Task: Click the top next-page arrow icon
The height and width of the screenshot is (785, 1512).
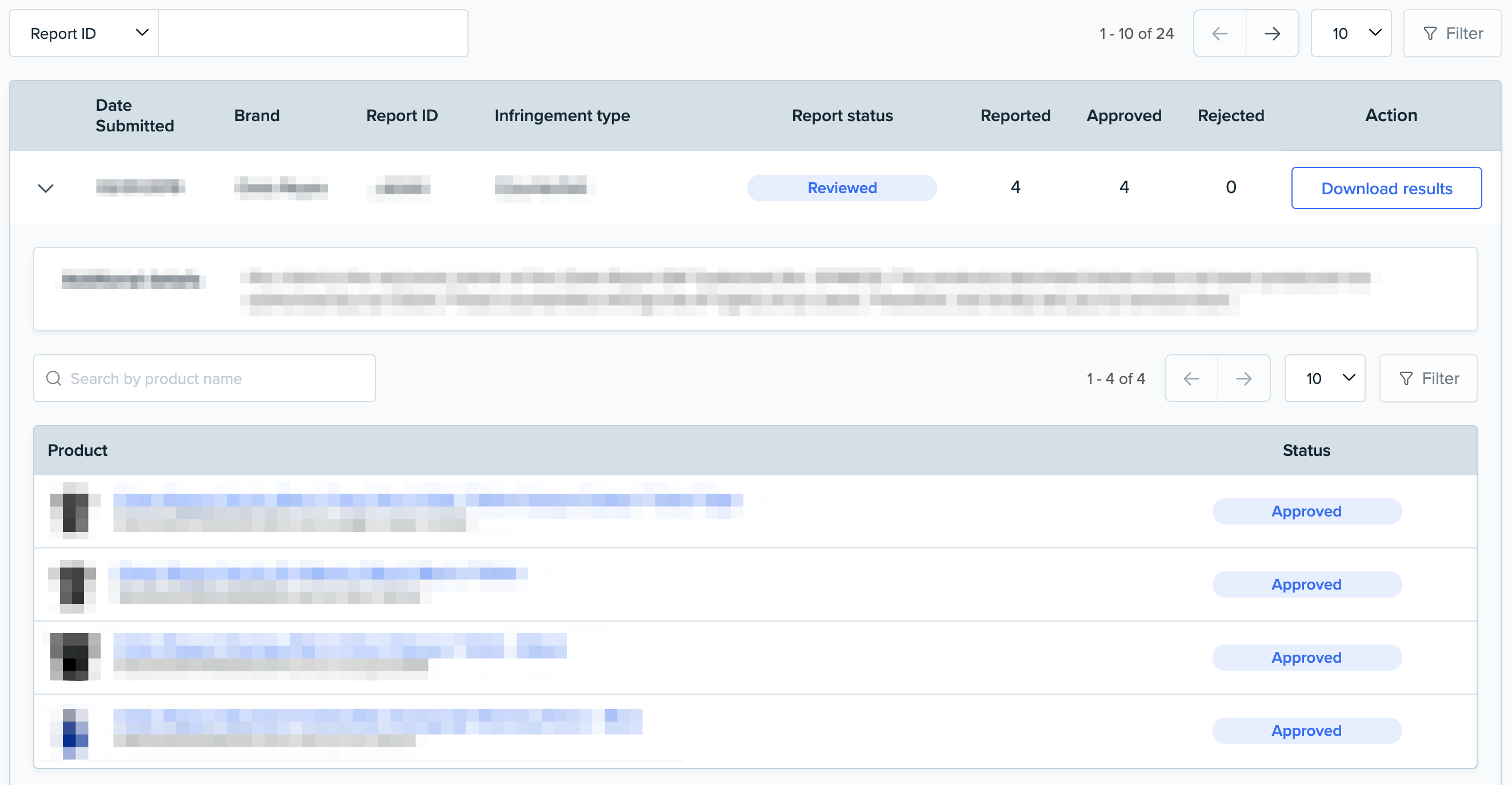Action: pyautogui.click(x=1272, y=34)
